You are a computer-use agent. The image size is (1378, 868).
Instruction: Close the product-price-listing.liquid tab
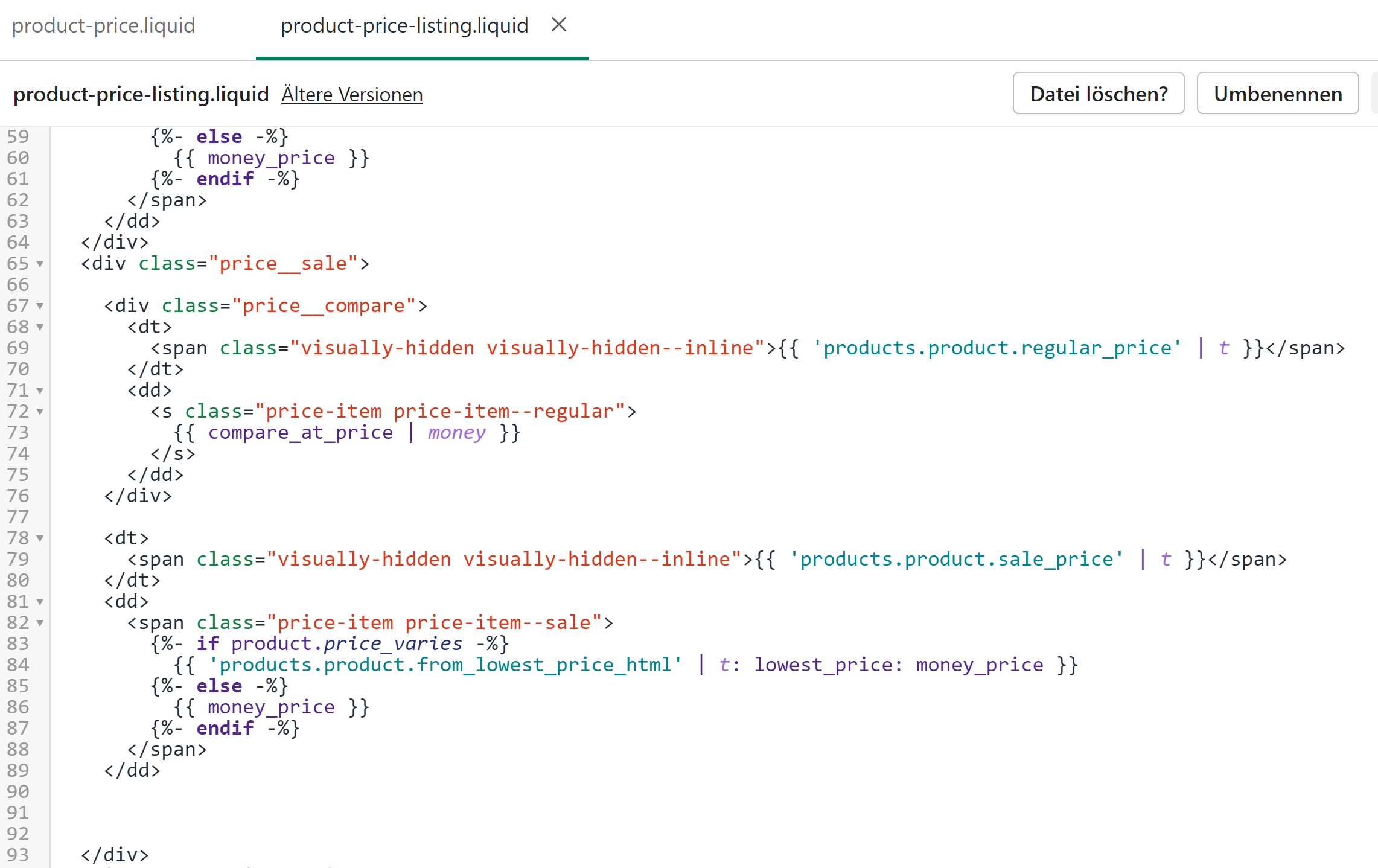pos(559,25)
